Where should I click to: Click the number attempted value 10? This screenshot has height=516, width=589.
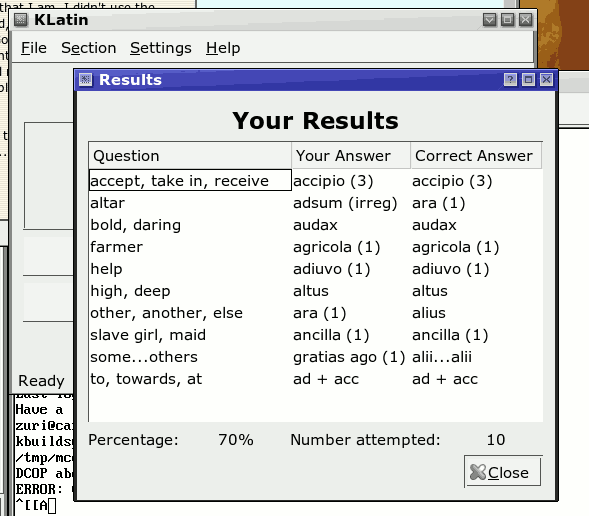click(x=496, y=439)
